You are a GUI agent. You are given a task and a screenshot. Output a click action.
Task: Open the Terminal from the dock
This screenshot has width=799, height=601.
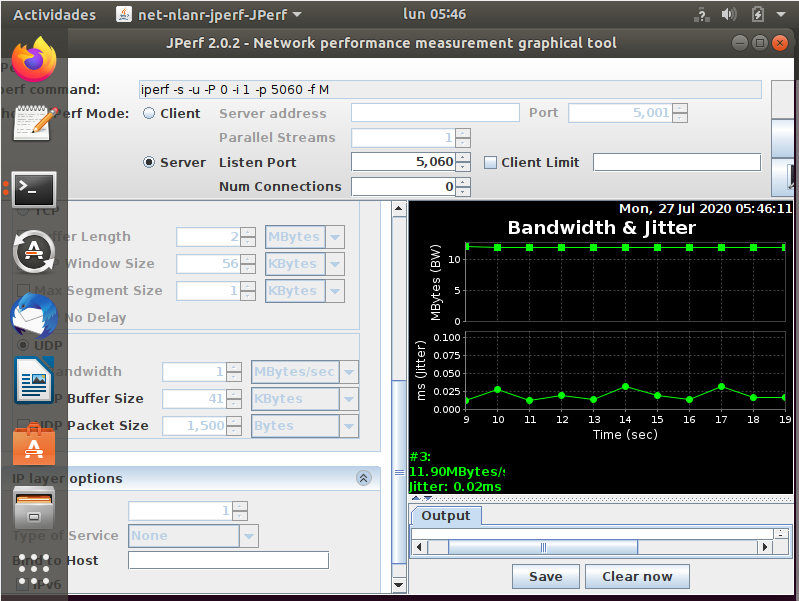pyautogui.click(x=34, y=190)
